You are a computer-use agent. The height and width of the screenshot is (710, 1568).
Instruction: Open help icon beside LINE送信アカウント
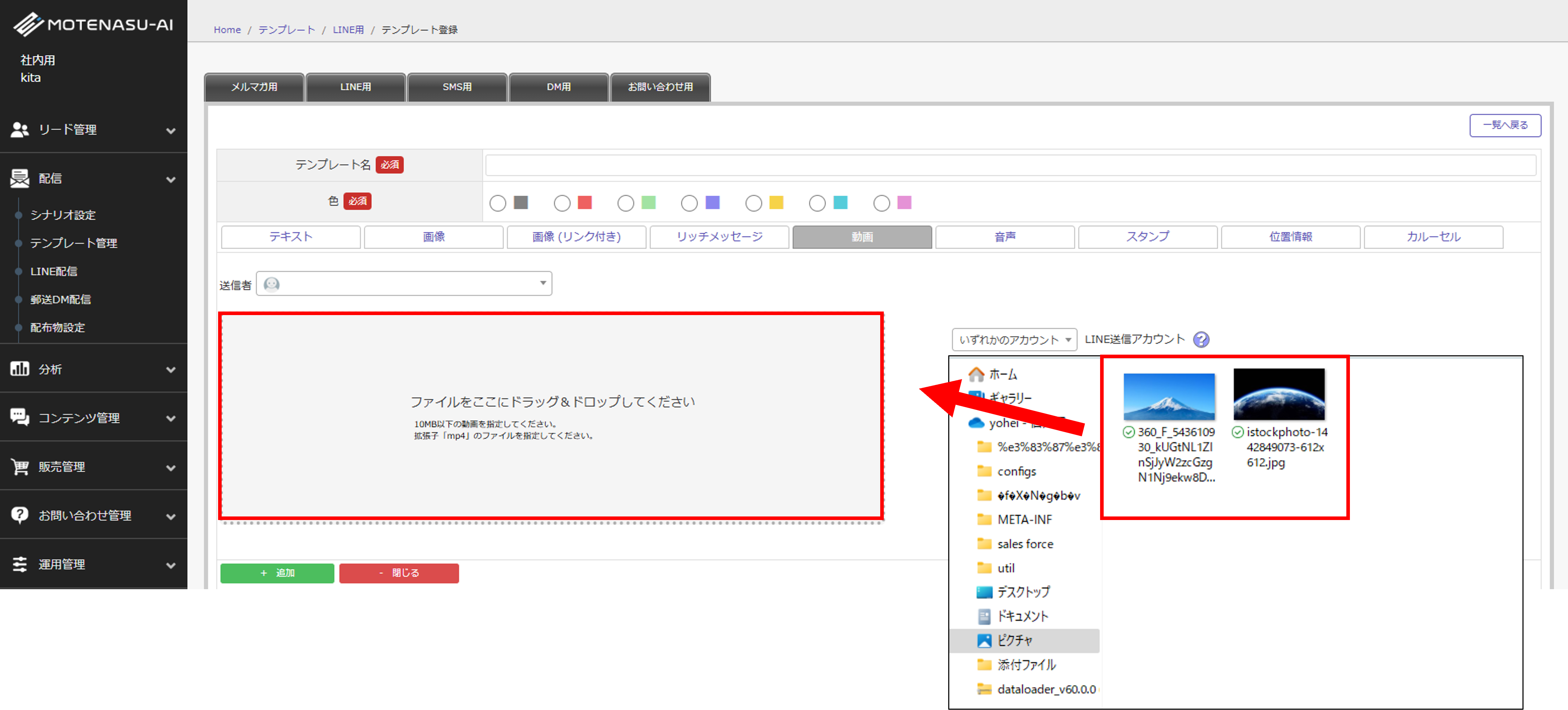click(1200, 340)
